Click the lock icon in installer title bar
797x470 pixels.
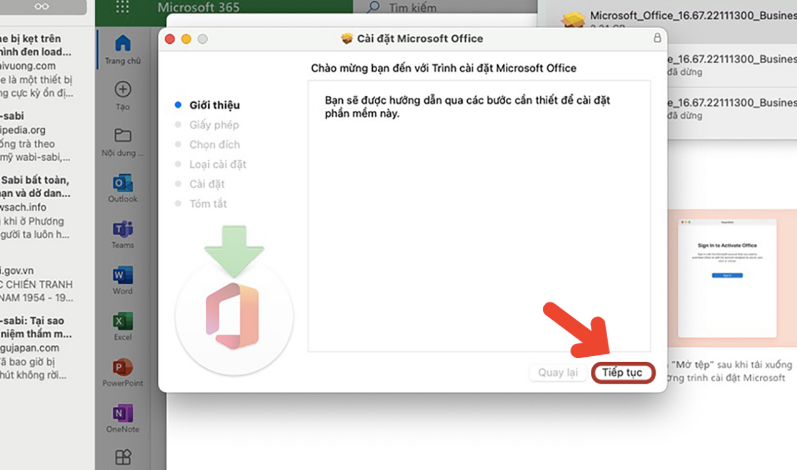[656, 38]
